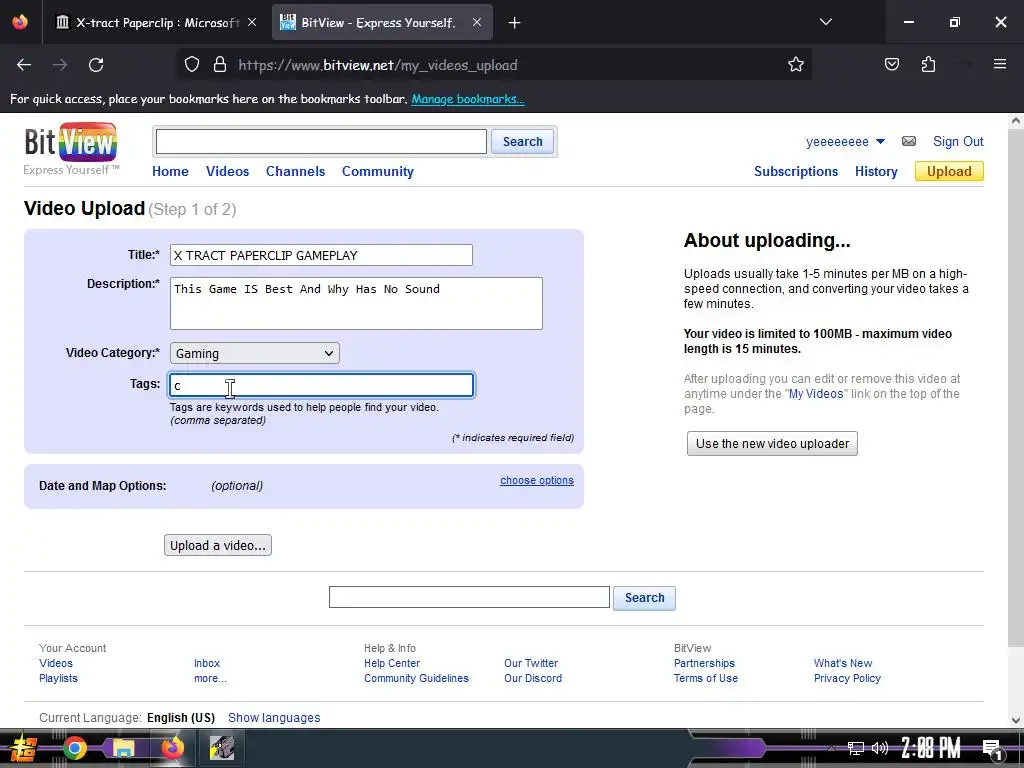The height and width of the screenshot is (768, 1024).
Task: Click the browser address bar URL
Action: tap(377, 65)
